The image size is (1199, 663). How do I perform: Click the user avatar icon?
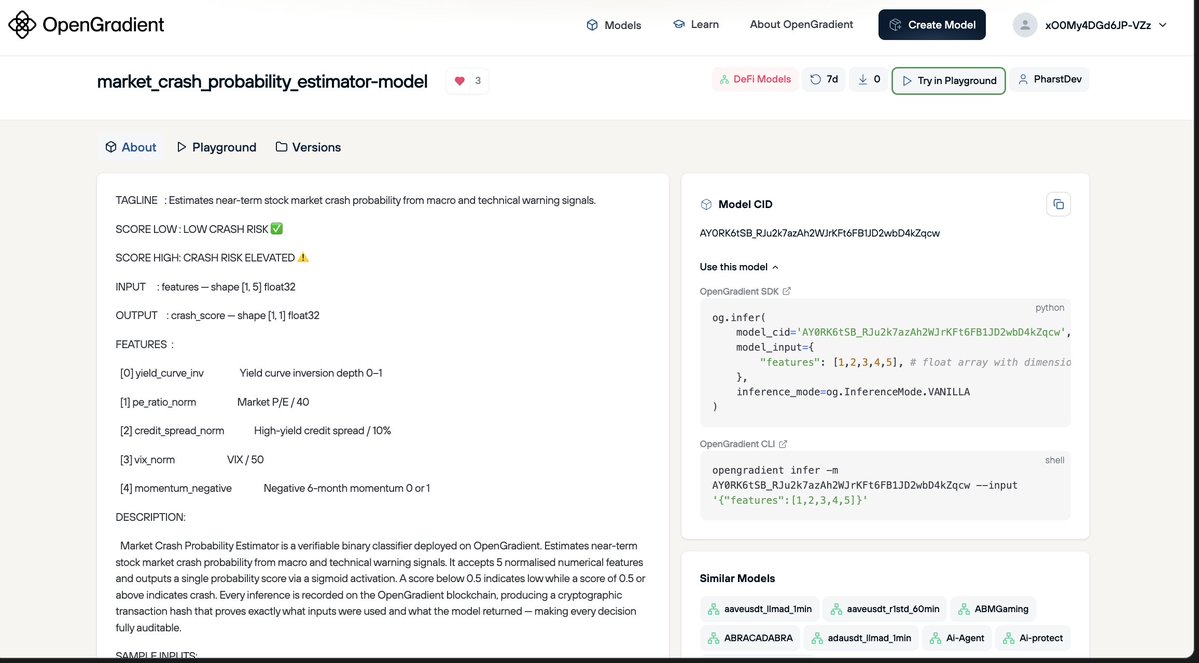pos(1025,24)
